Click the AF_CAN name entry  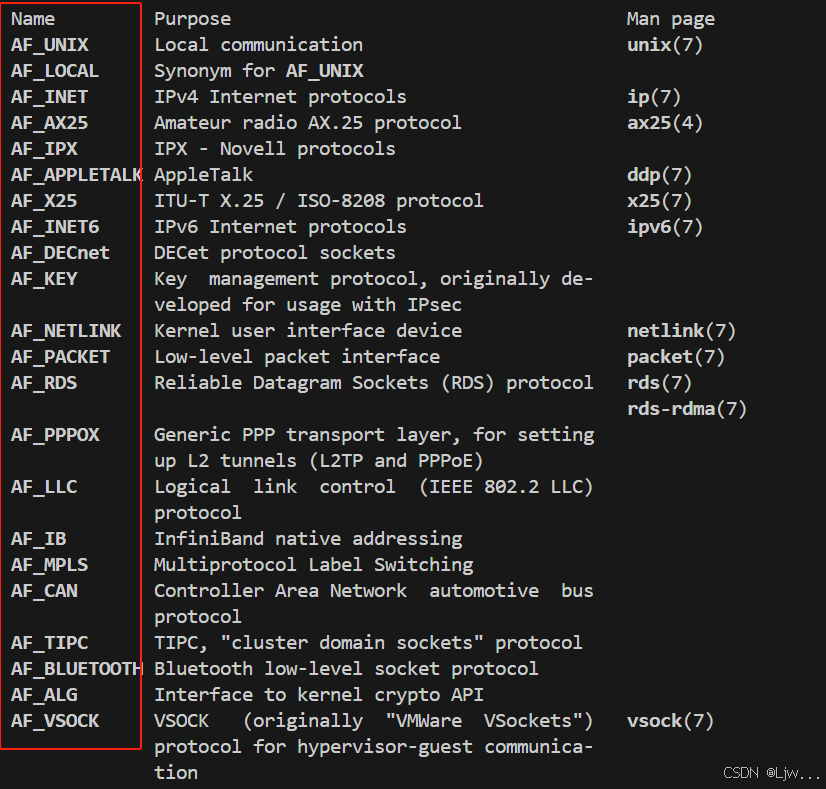tap(44, 591)
